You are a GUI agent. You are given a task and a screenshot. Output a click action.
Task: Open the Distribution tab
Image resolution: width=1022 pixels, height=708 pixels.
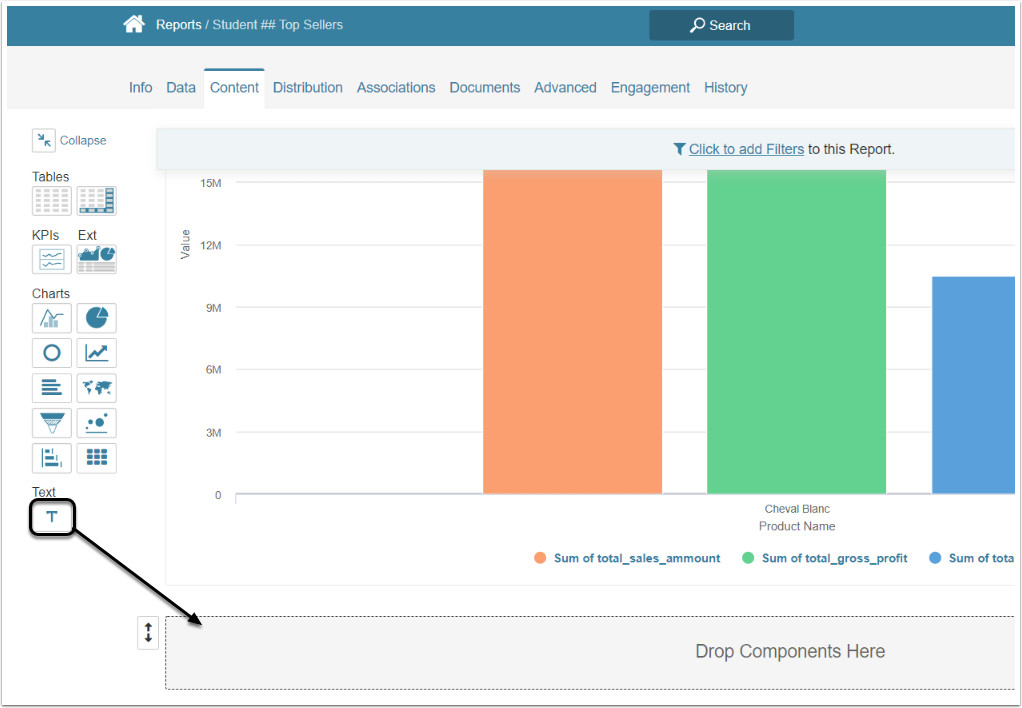pos(308,87)
